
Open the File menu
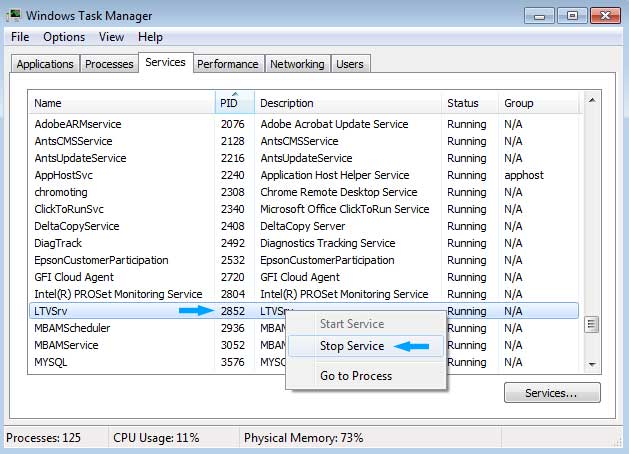click(x=20, y=37)
